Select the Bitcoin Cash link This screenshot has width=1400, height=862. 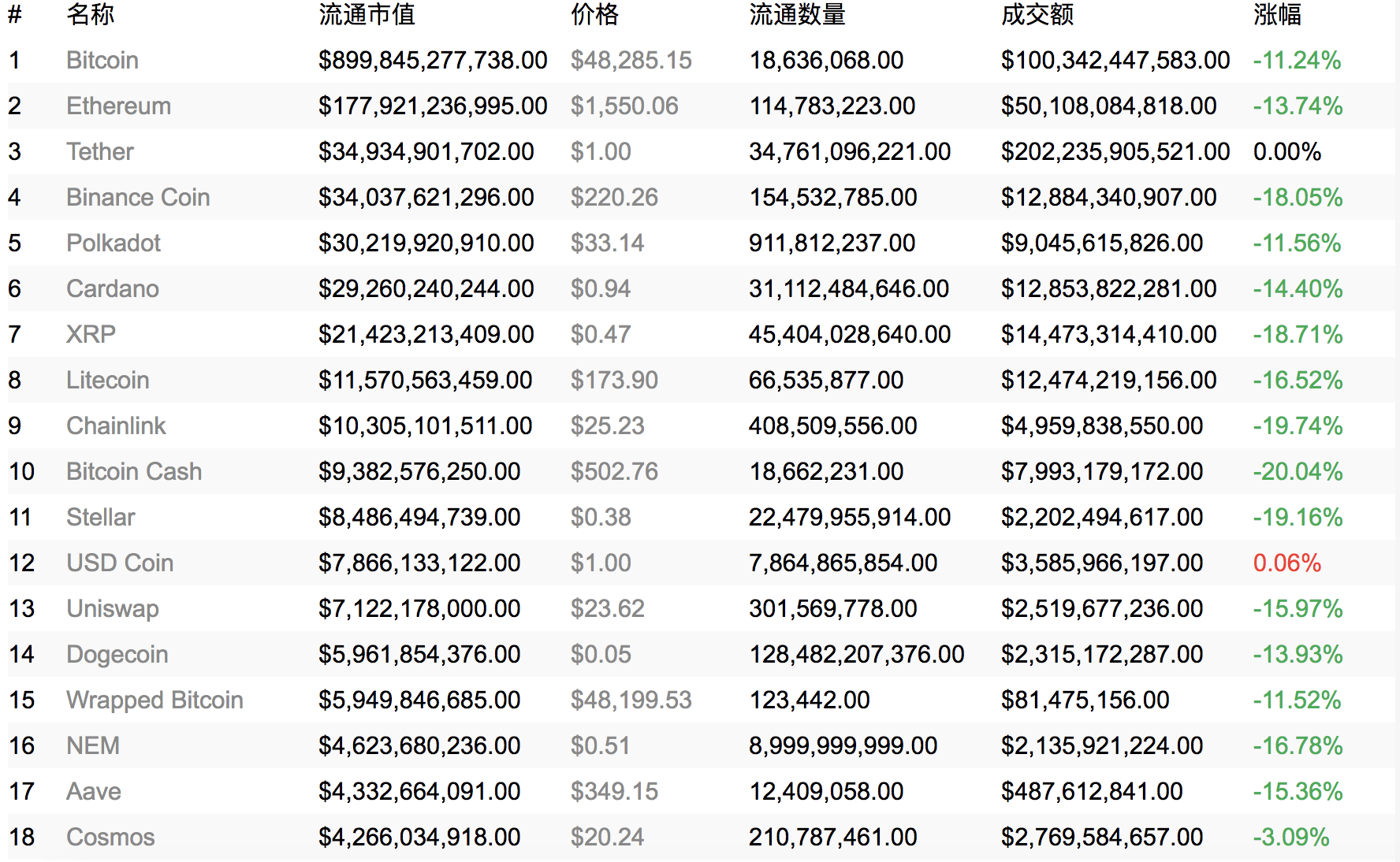[x=134, y=472]
